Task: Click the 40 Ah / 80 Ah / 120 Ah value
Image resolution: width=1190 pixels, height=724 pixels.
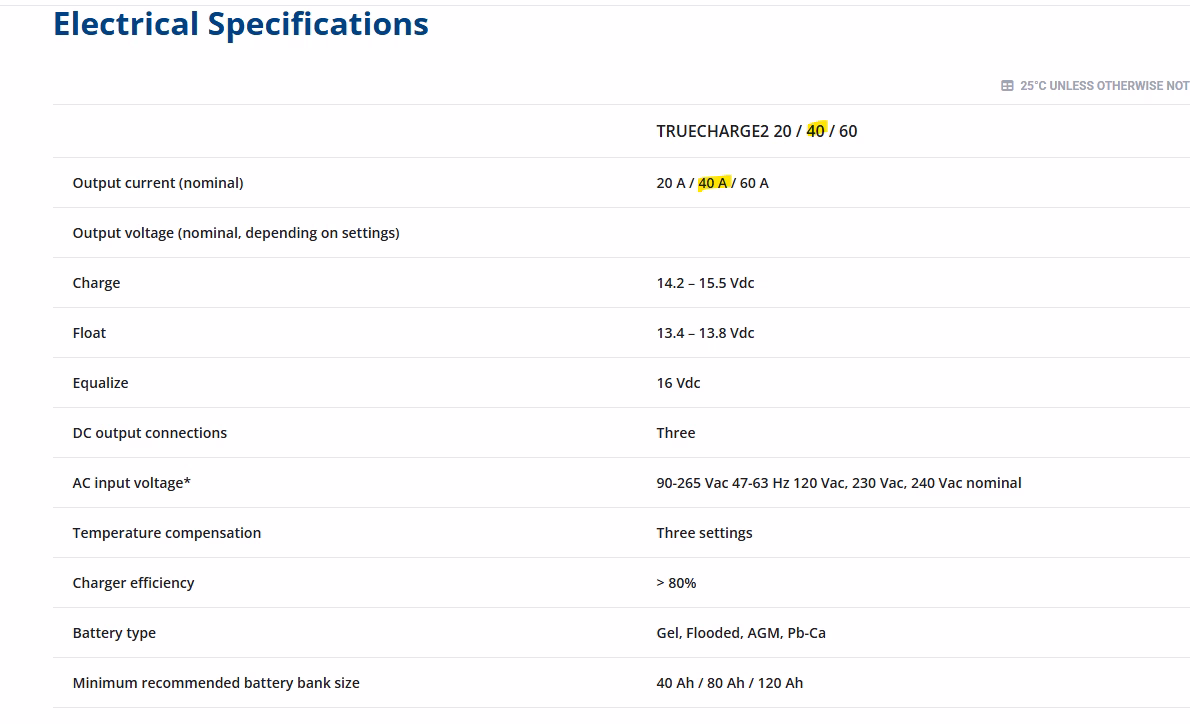Action: [x=729, y=683]
